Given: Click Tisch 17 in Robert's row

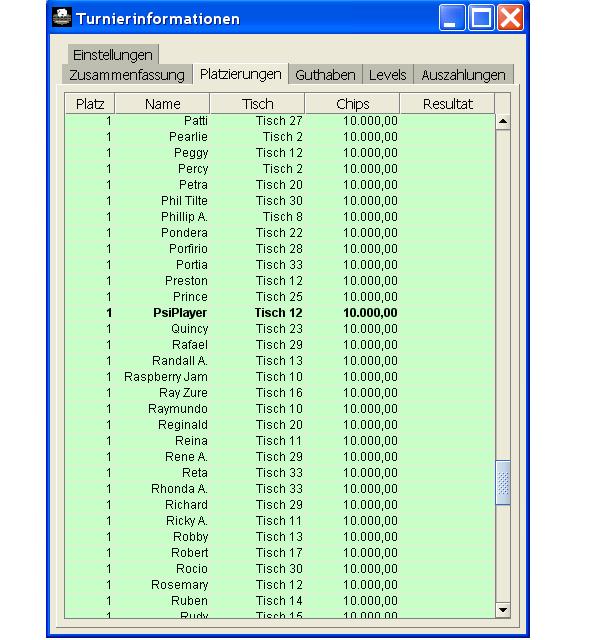Looking at the screenshot, I should click(x=279, y=553).
